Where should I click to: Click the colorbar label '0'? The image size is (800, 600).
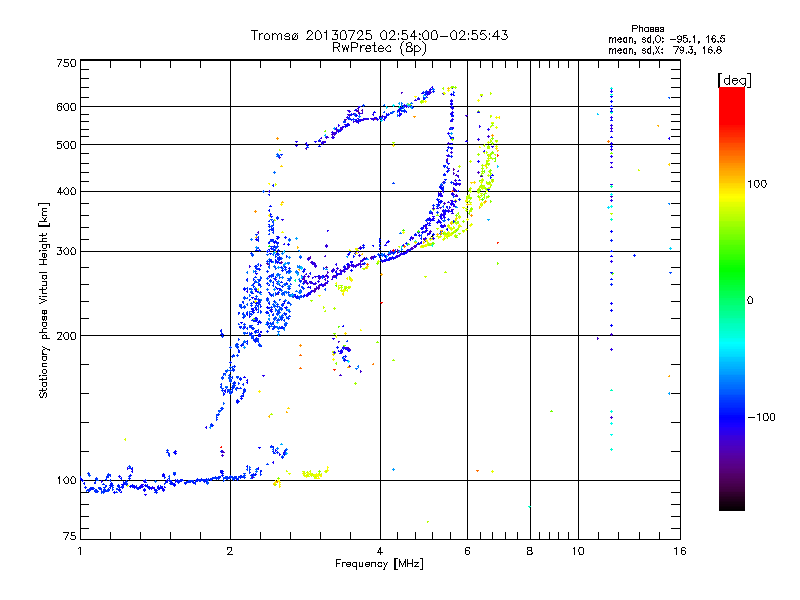[x=749, y=301]
